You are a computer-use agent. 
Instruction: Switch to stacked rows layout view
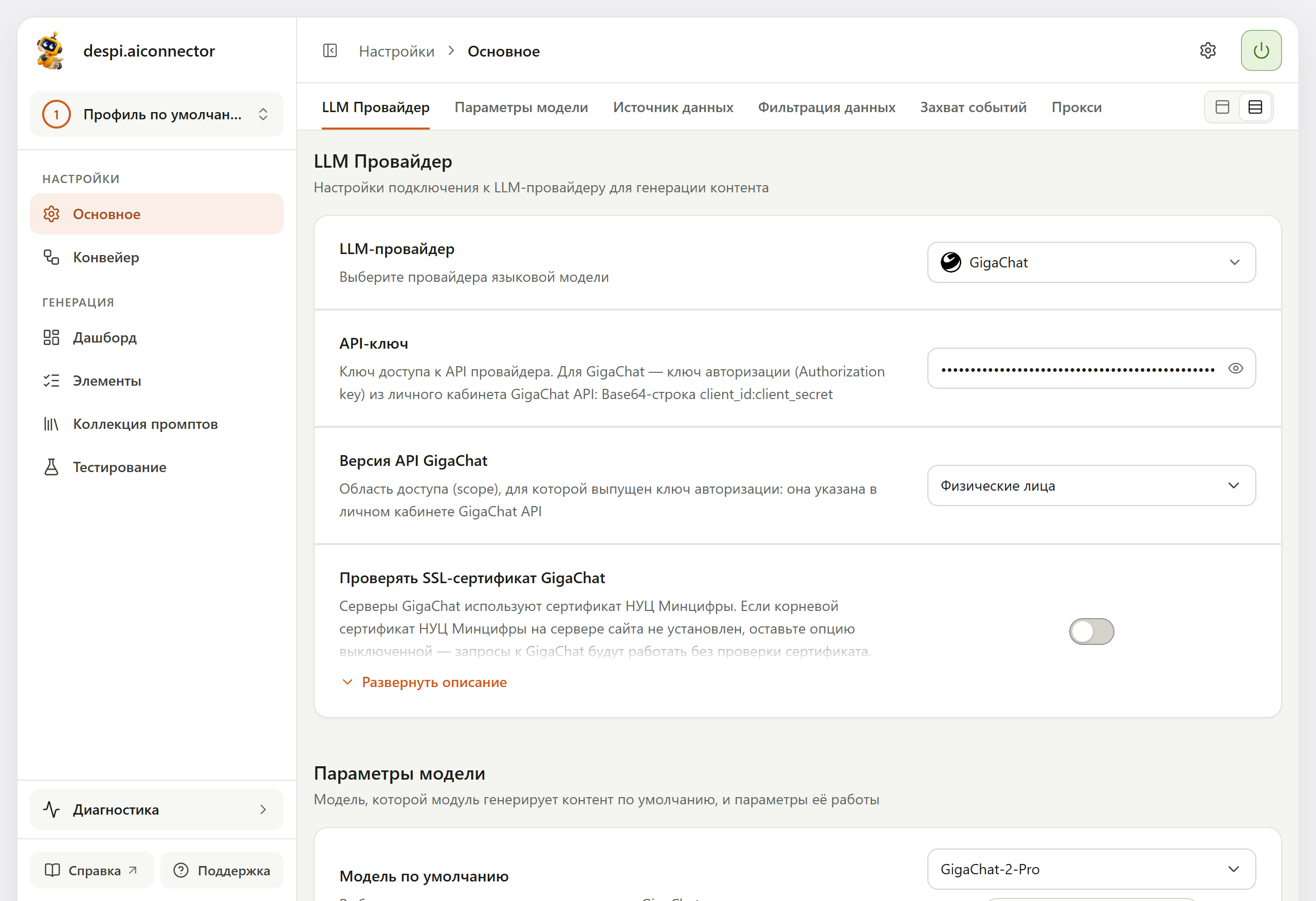coord(1255,107)
